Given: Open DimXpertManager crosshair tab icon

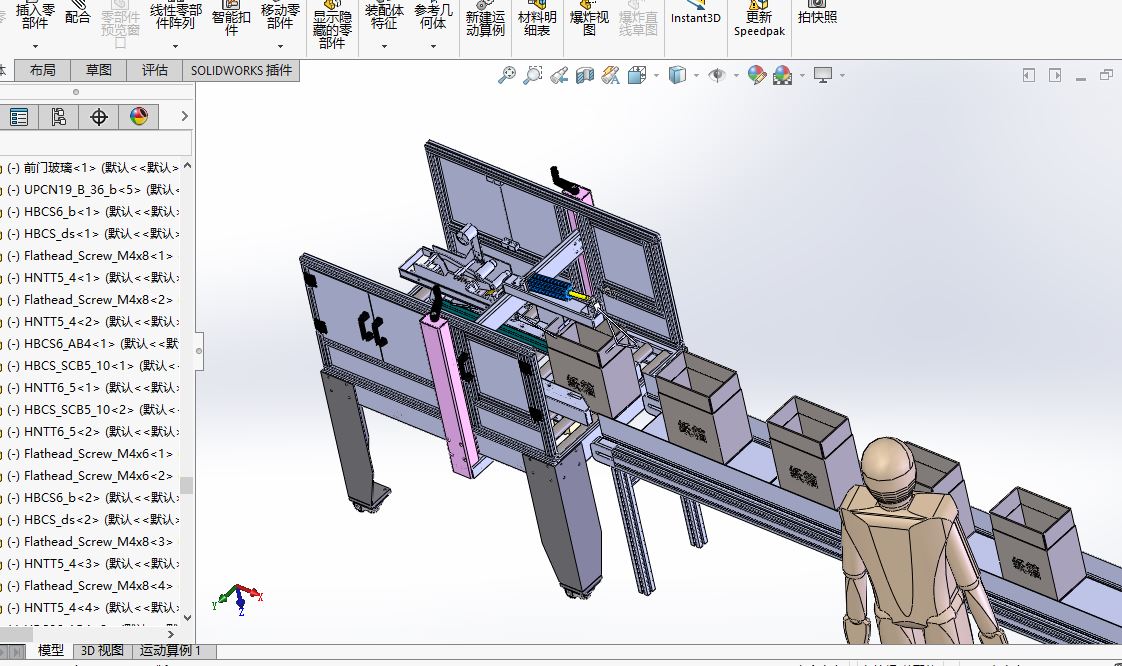Looking at the screenshot, I should click(x=99, y=117).
